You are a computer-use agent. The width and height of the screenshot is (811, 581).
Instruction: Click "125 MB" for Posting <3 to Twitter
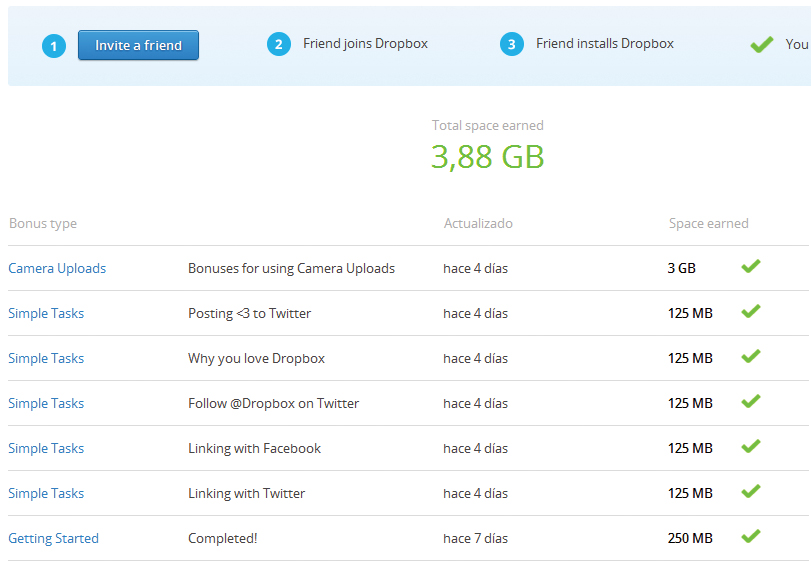(x=690, y=314)
